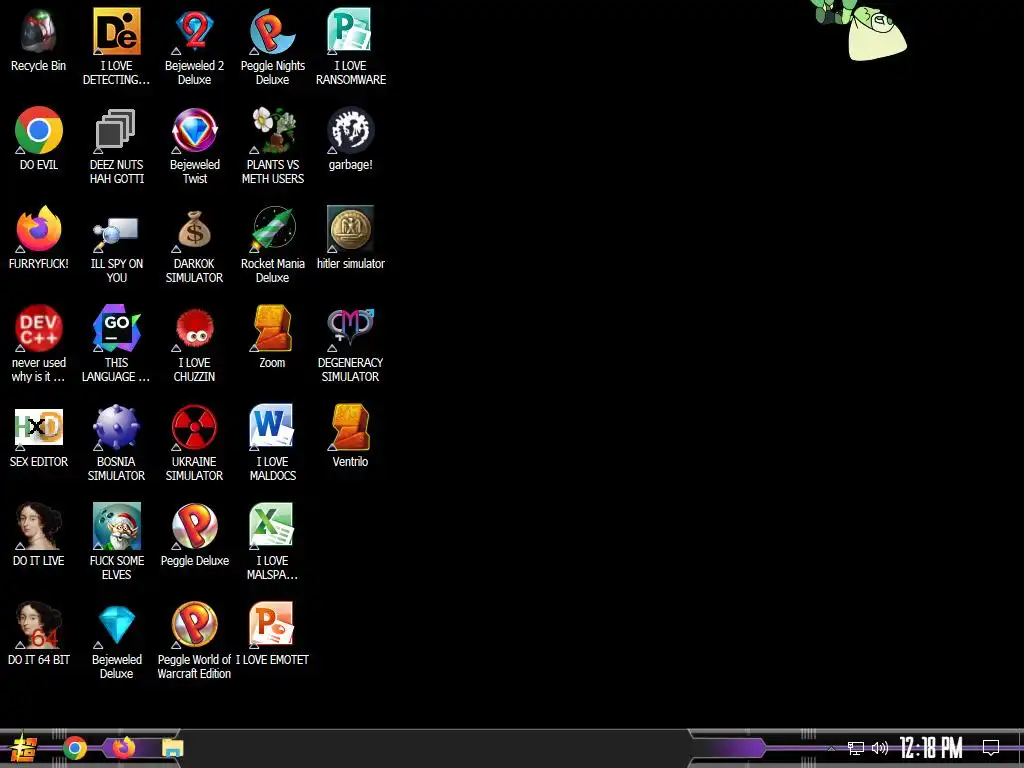Open the network status tray icon
This screenshot has height=768, width=1024.
coord(856,748)
